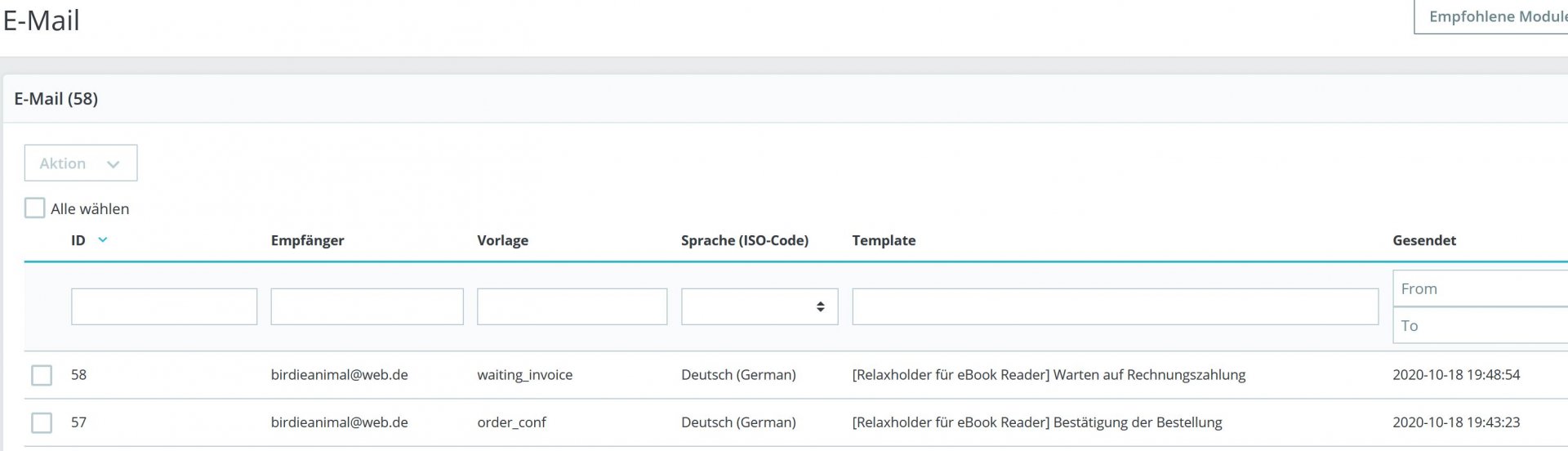The image size is (1568, 451).
Task: Click the Template filter input field
Action: coord(1115,307)
